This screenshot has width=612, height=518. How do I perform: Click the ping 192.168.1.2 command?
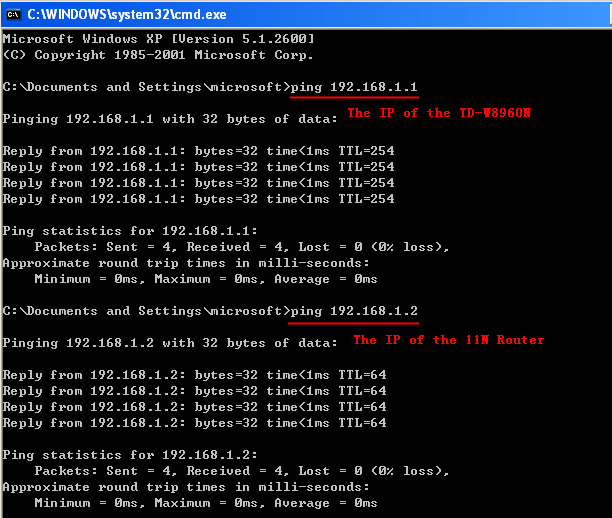[354, 311]
